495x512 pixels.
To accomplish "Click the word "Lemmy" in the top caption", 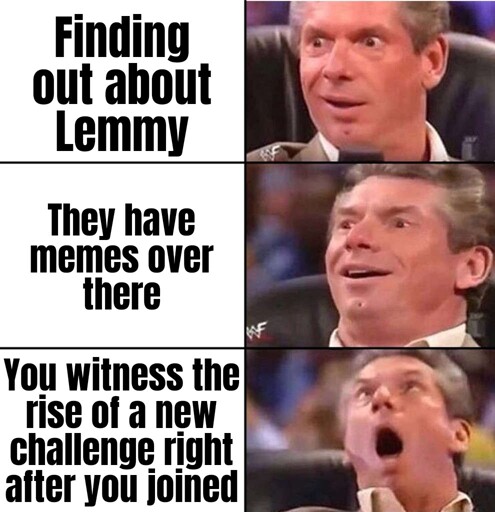I will pyautogui.click(x=122, y=134).
